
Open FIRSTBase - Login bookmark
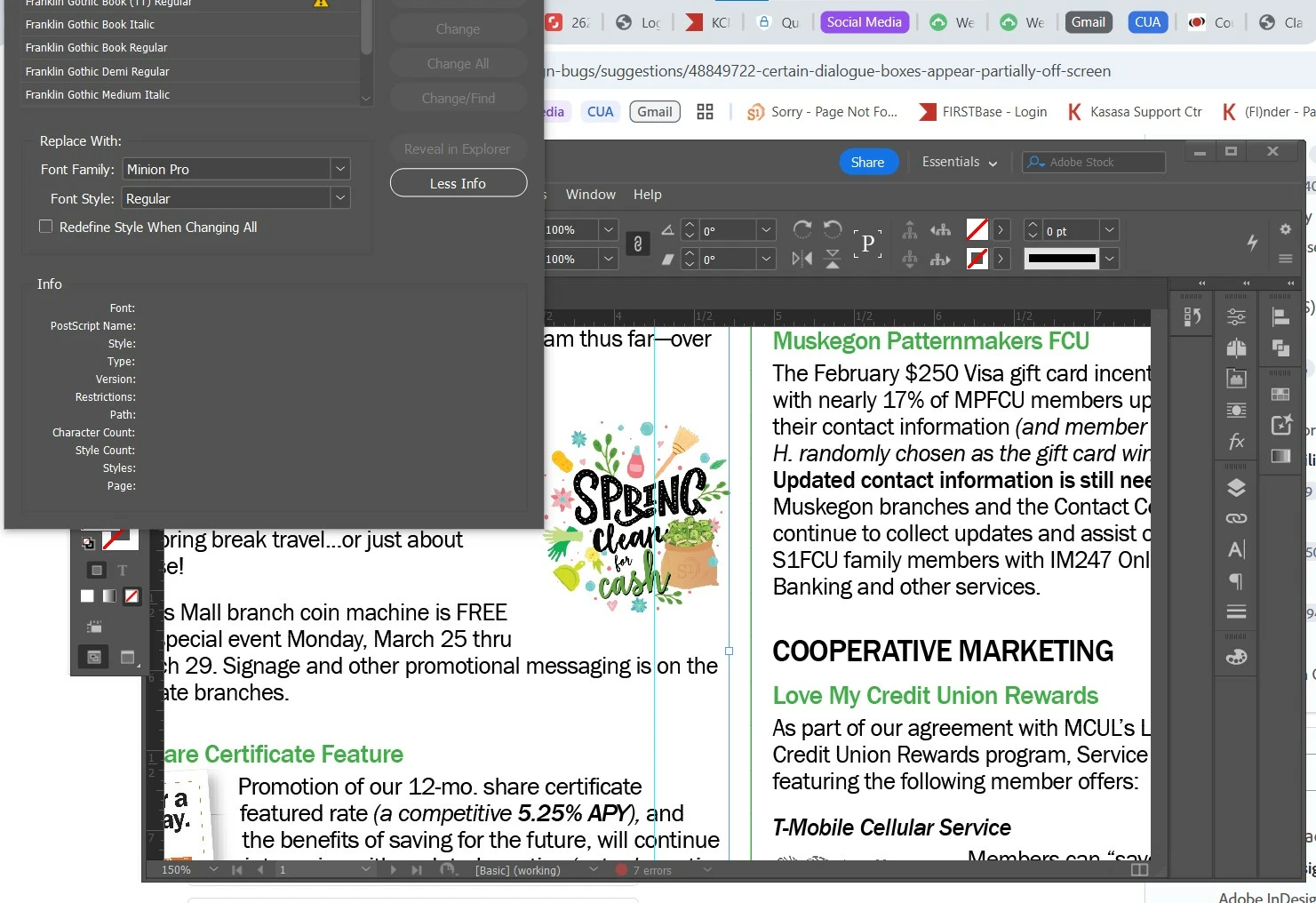pyautogui.click(x=983, y=112)
